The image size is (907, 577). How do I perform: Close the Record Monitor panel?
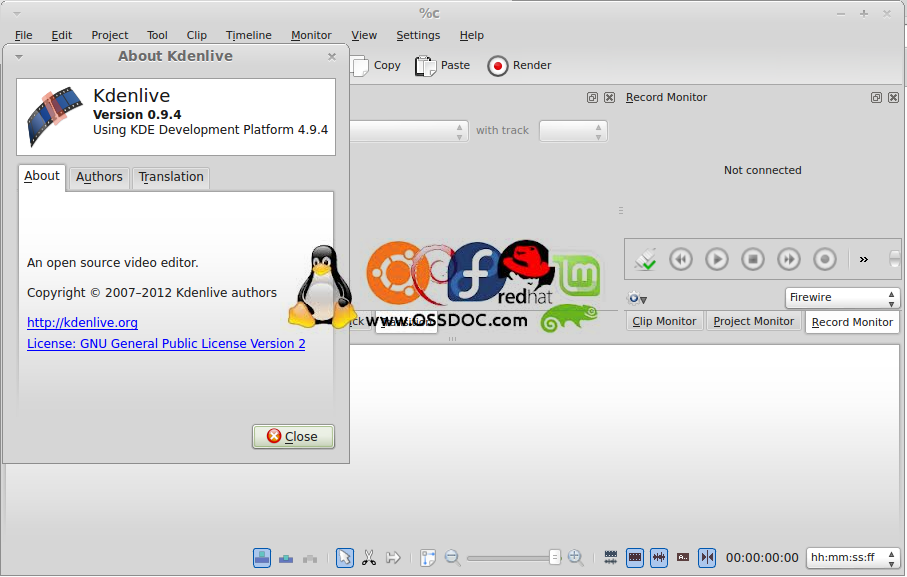(x=894, y=98)
